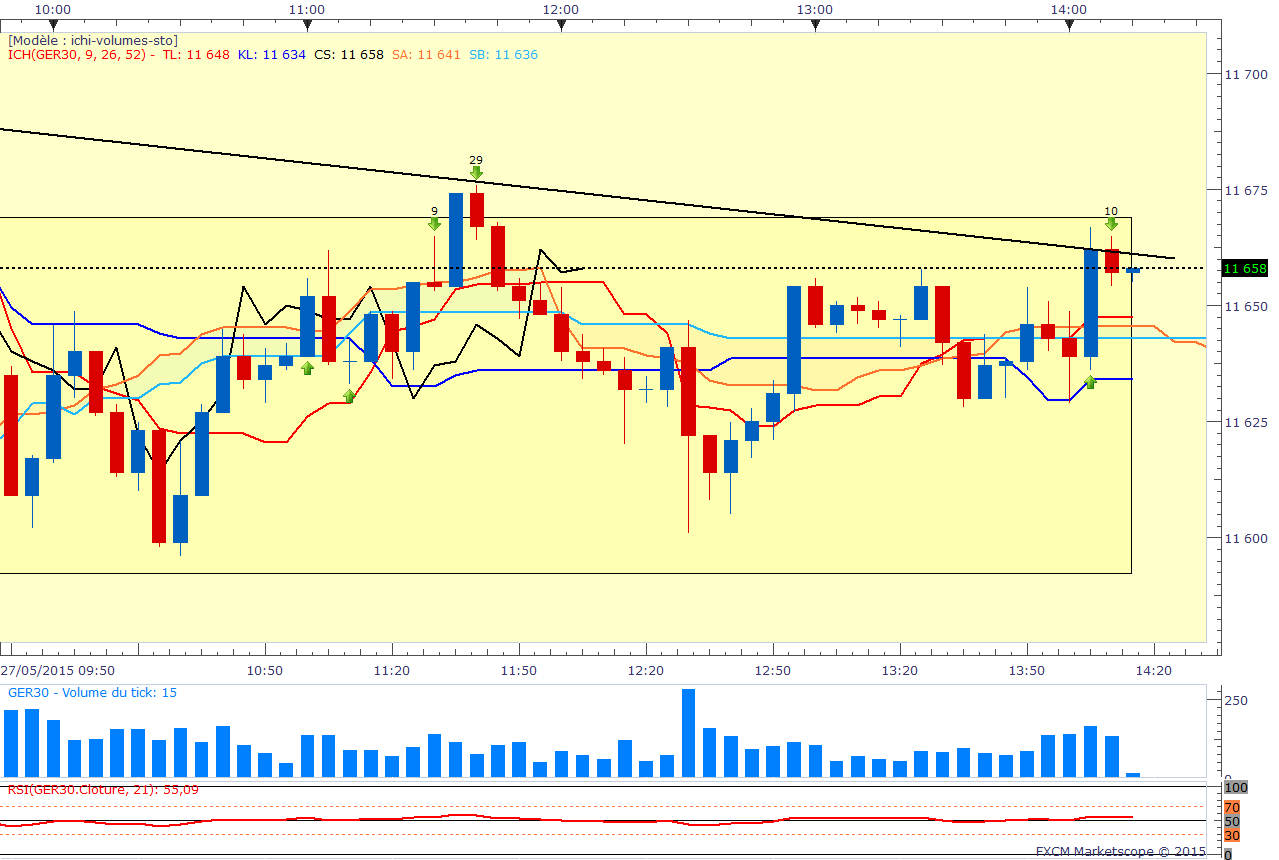Image resolution: width=1279 pixels, height=860 pixels.
Task: Click the light-blue SB: 11 636 legend entry
Action: (503, 55)
